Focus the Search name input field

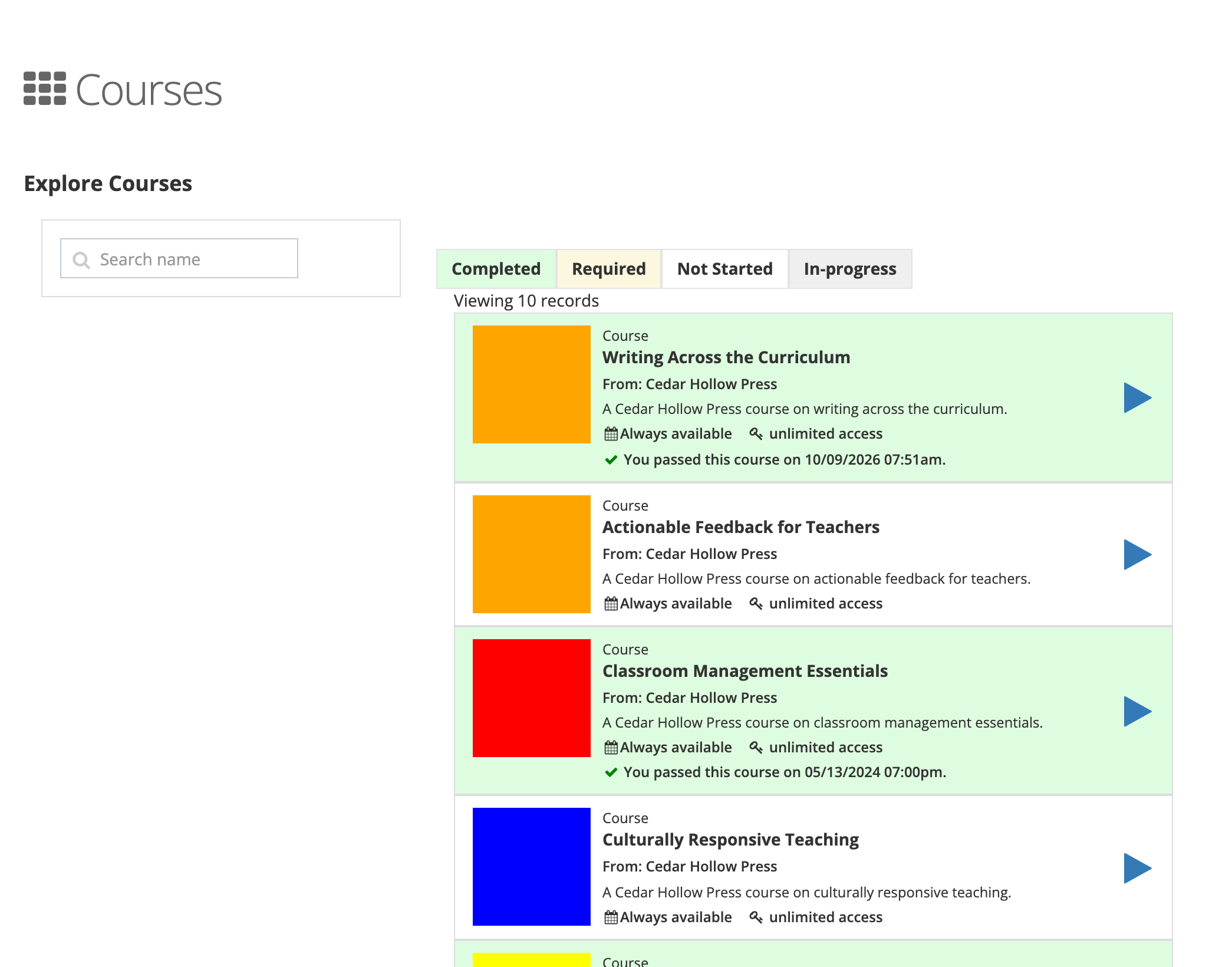click(179, 258)
